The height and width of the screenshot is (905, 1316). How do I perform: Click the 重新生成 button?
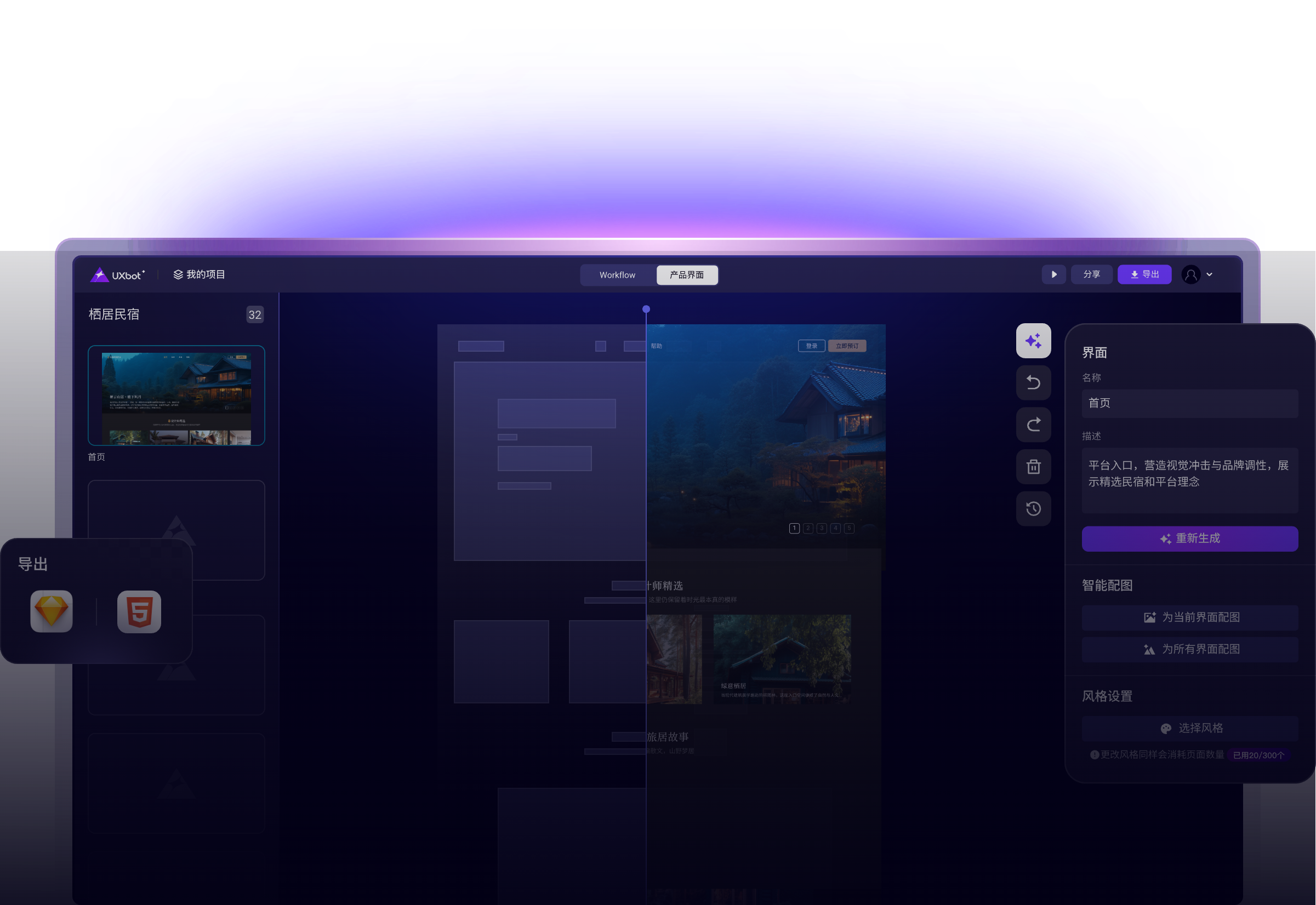click(1190, 539)
